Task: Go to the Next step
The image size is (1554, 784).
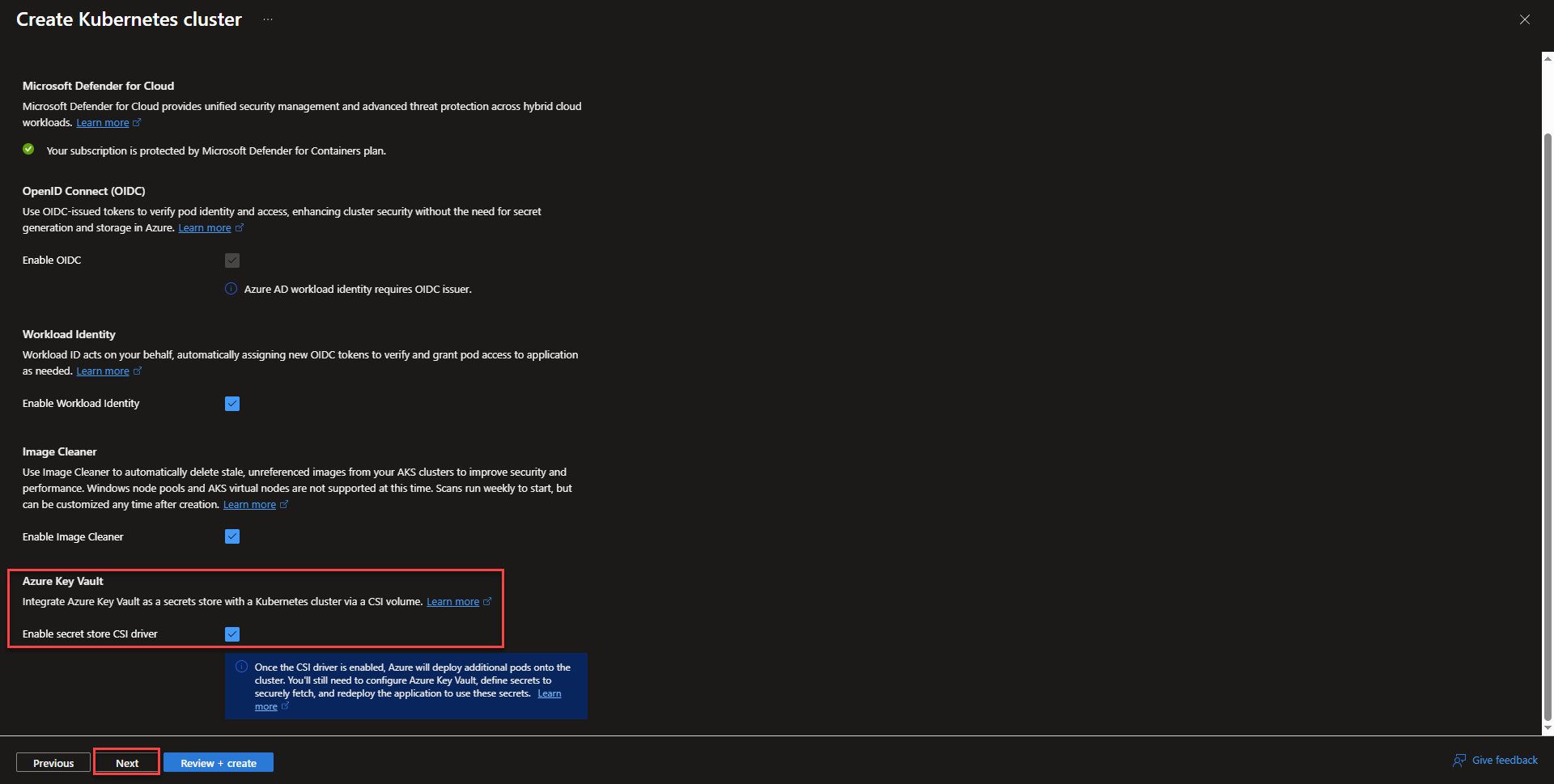Action: pyautogui.click(x=127, y=763)
